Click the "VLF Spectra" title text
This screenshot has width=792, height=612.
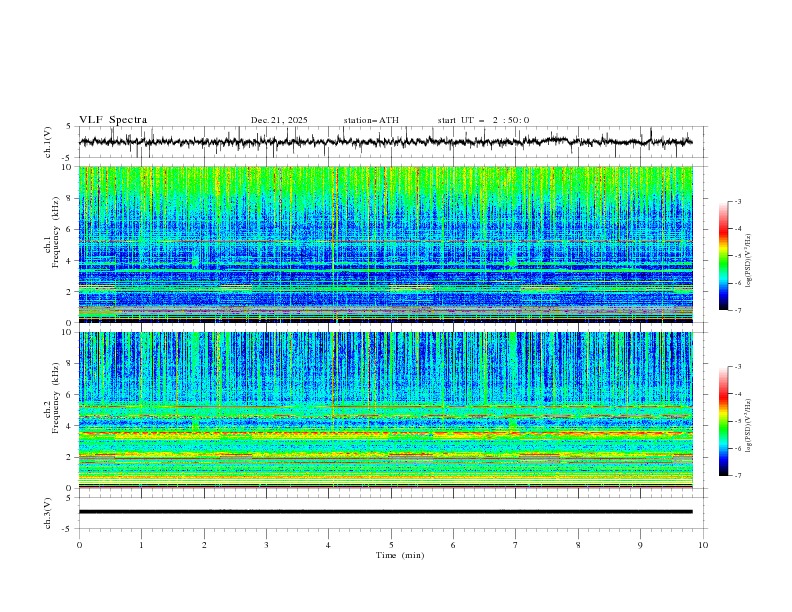coord(113,120)
